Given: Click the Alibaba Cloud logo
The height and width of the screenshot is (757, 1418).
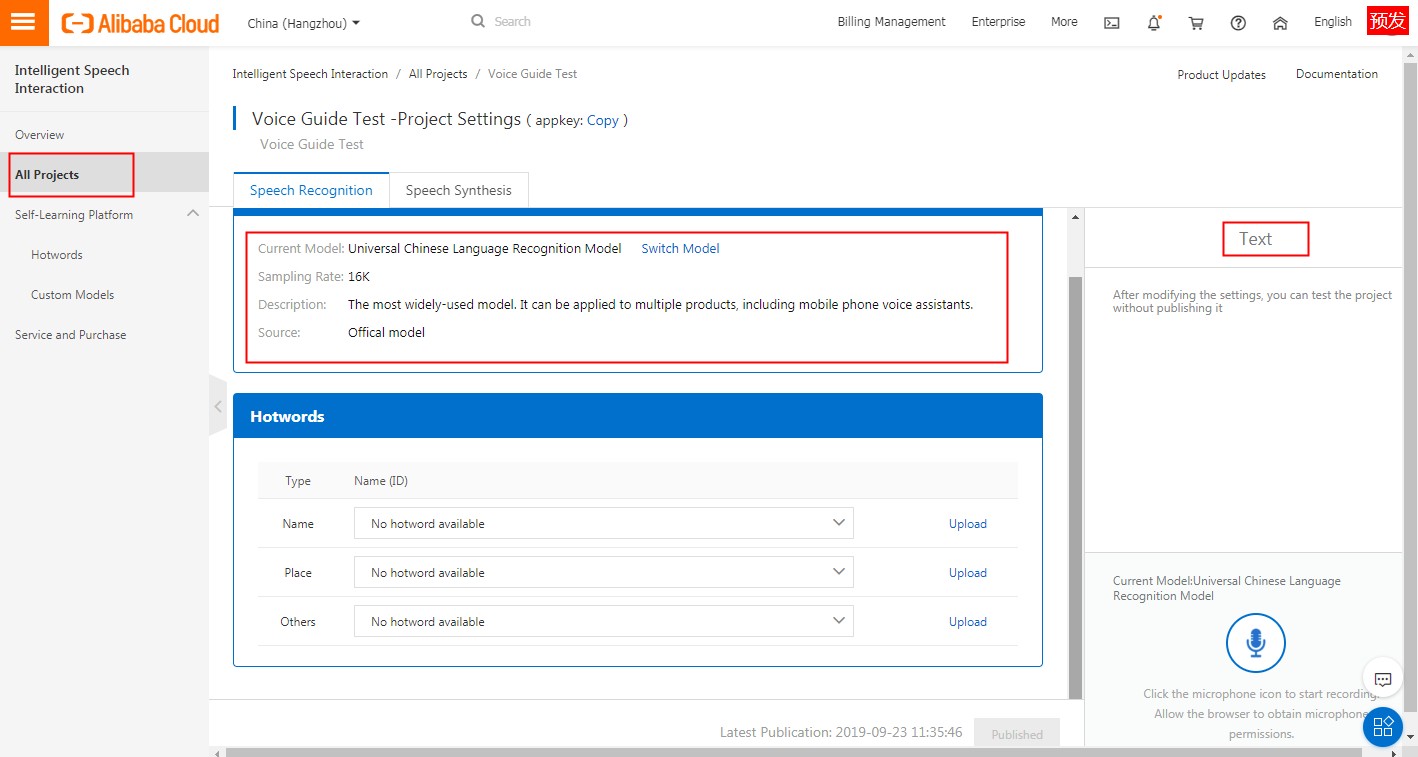Looking at the screenshot, I should coord(140,23).
